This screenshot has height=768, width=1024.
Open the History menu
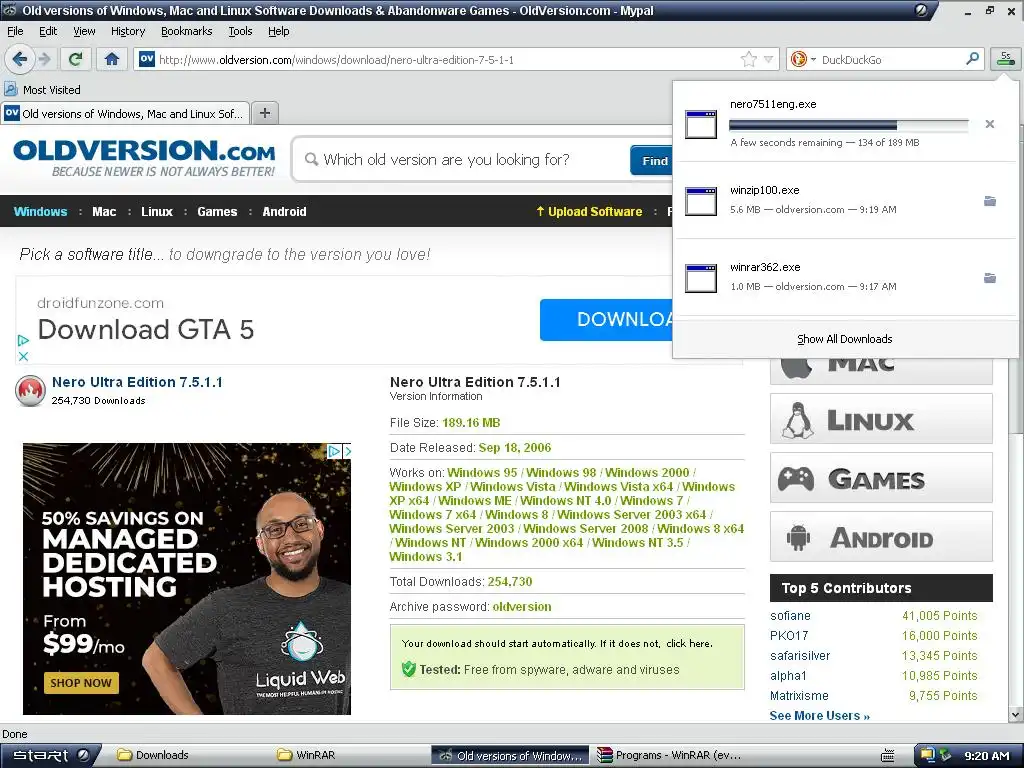point(128,31)
